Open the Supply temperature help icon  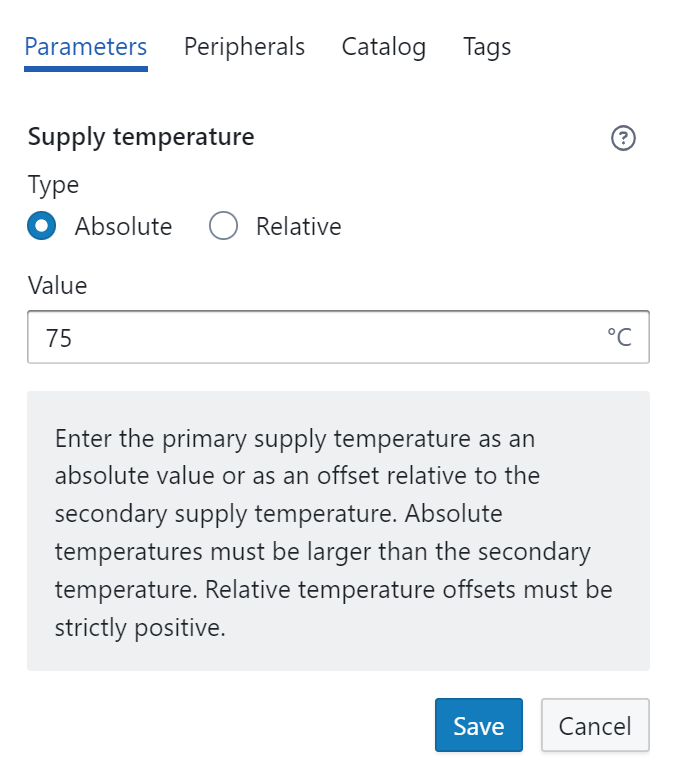point(623,138)
